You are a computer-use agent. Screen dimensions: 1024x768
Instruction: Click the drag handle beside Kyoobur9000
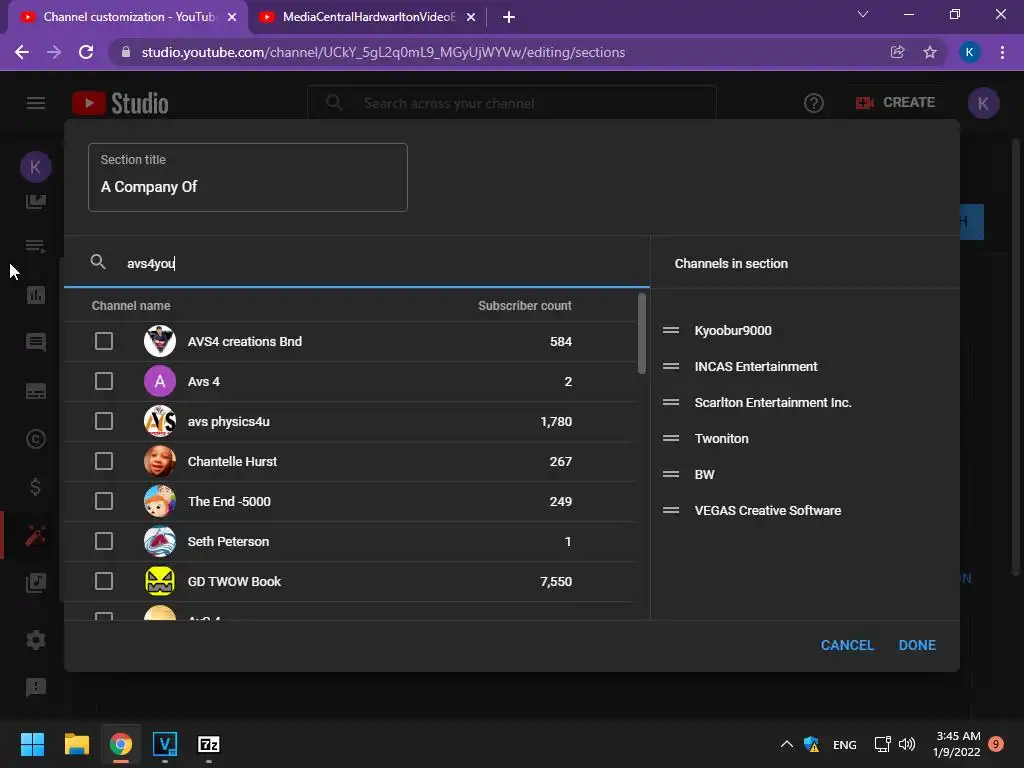tap(671, 330)
